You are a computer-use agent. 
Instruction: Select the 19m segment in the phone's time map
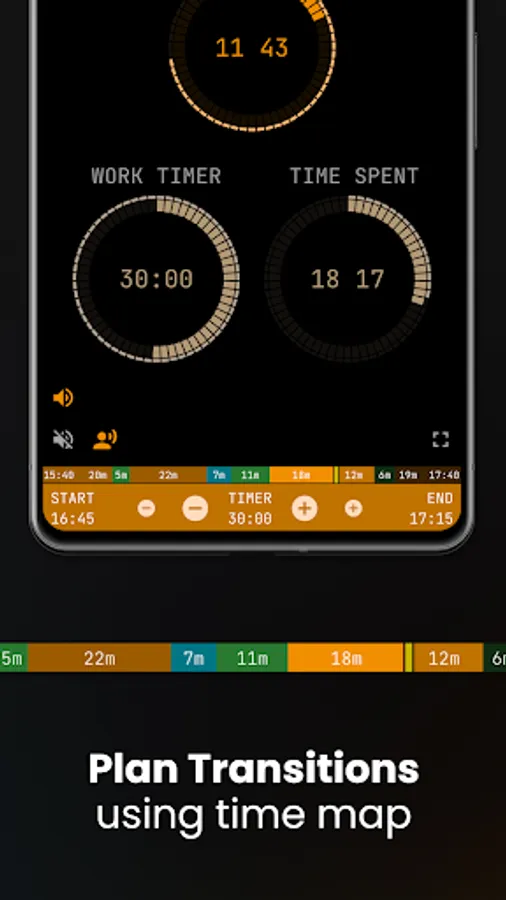coord(408,475)
